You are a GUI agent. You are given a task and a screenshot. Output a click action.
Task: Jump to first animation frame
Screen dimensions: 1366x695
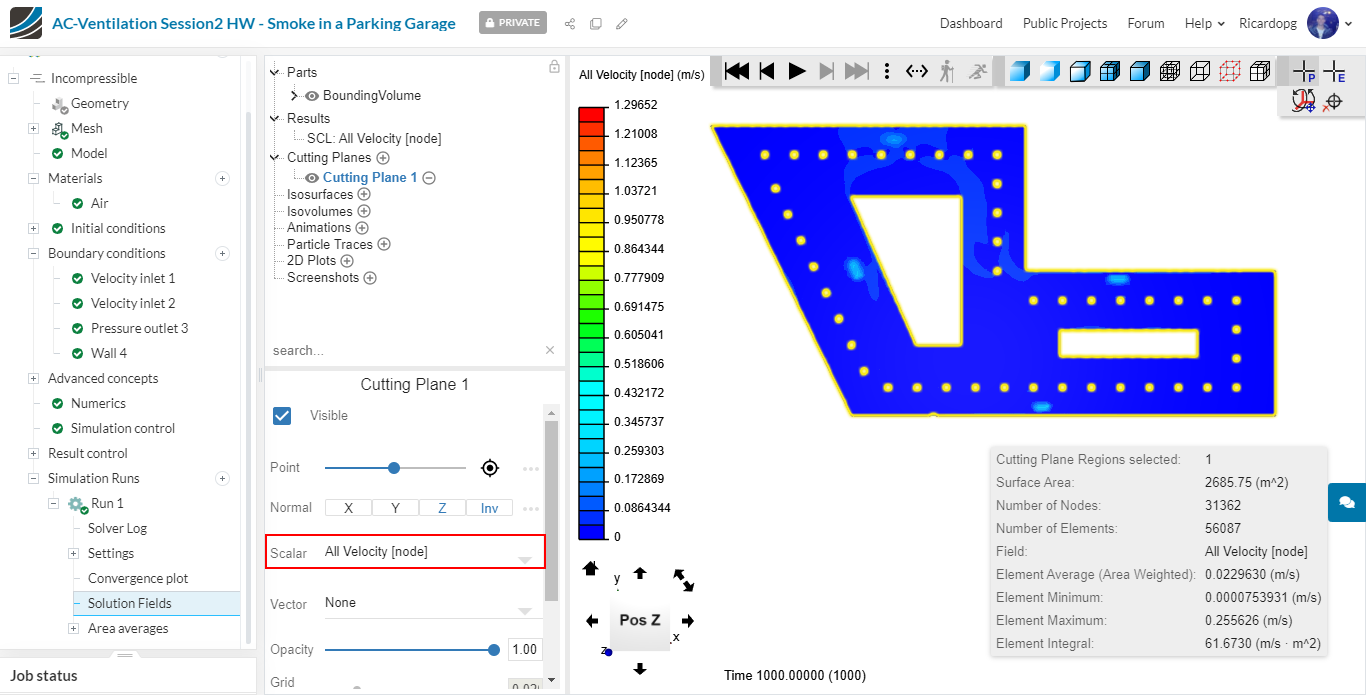737,71
